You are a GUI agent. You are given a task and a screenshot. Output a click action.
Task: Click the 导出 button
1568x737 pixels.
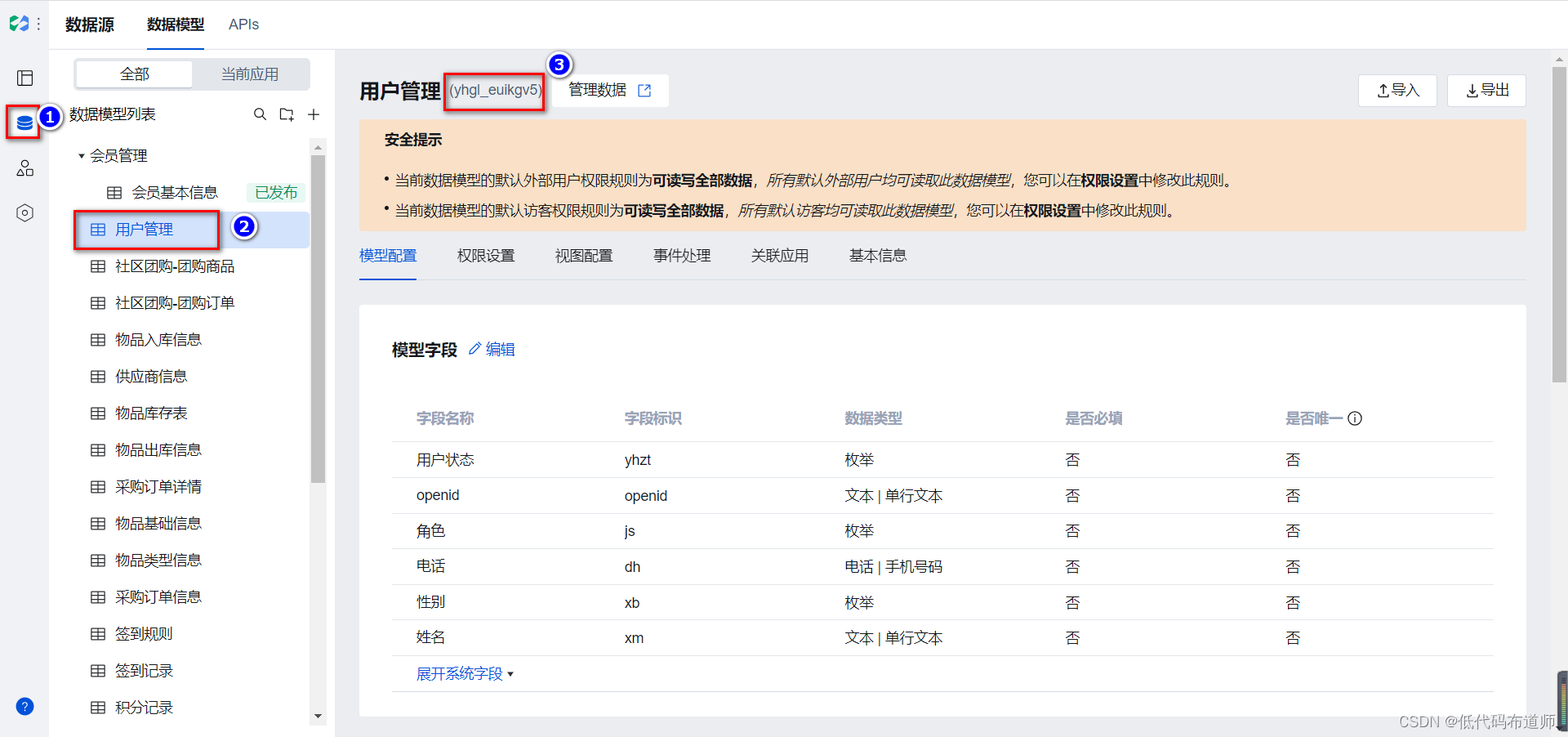[x=1487, y=91]
